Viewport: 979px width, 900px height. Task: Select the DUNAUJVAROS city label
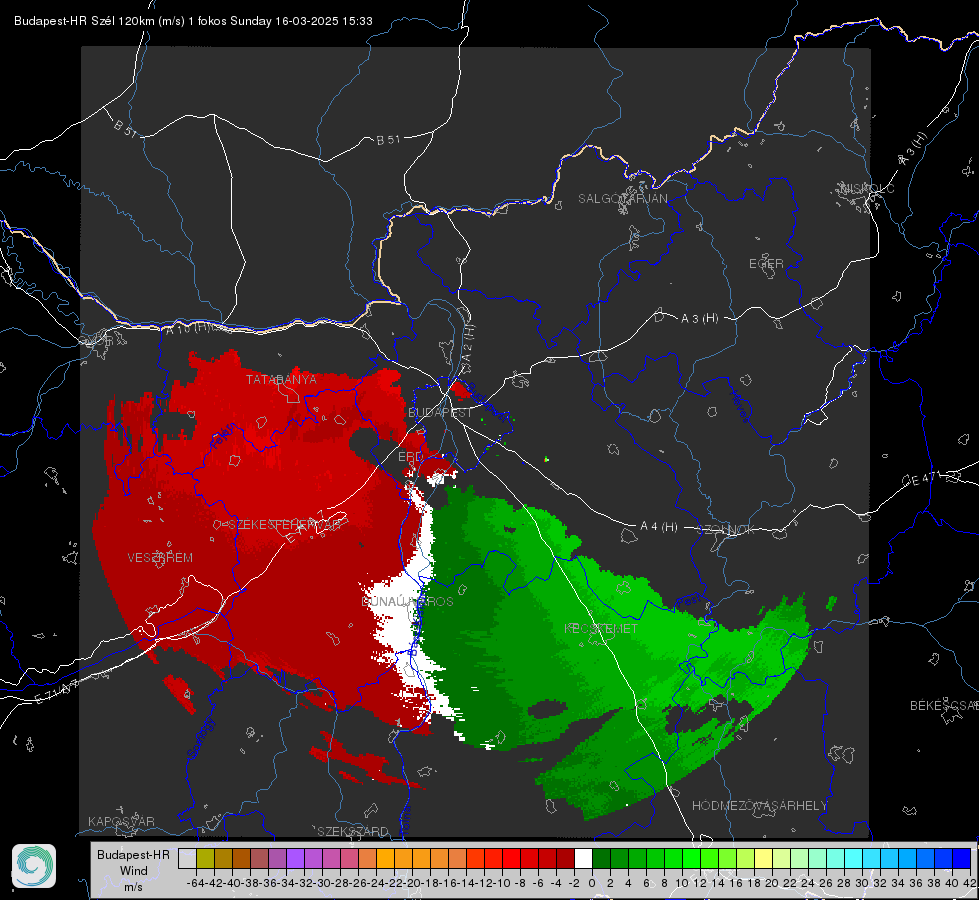click(x=407, y=601)
